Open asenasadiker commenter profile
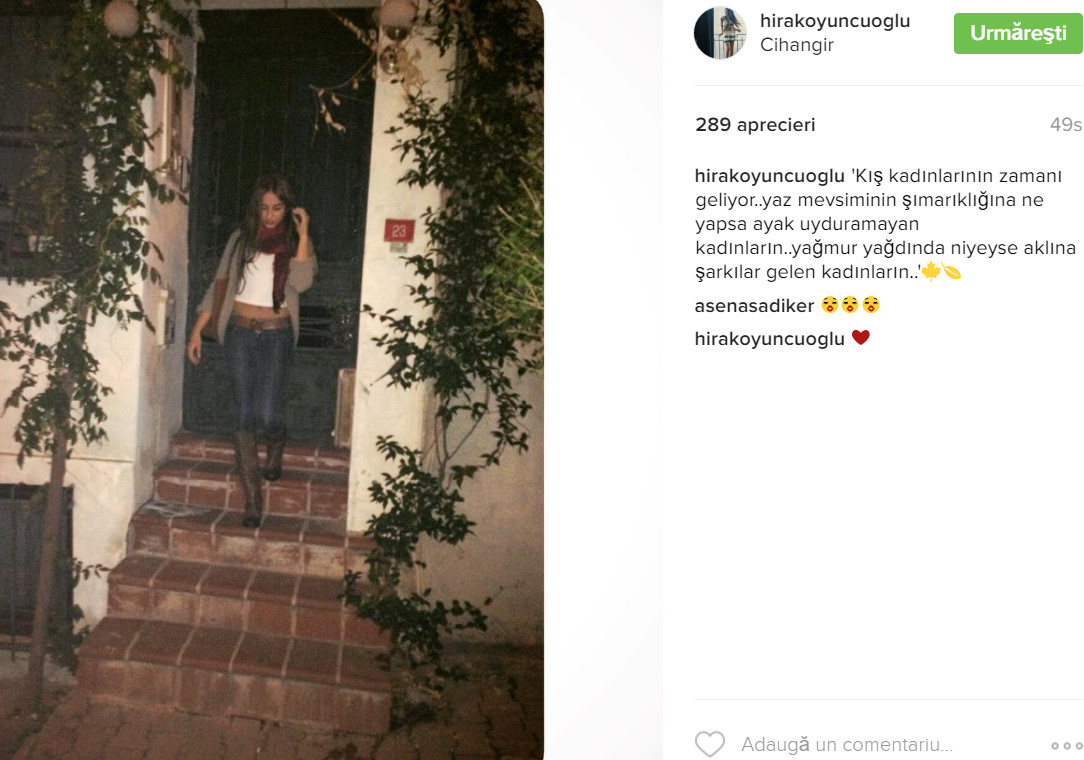 point(754,306)
